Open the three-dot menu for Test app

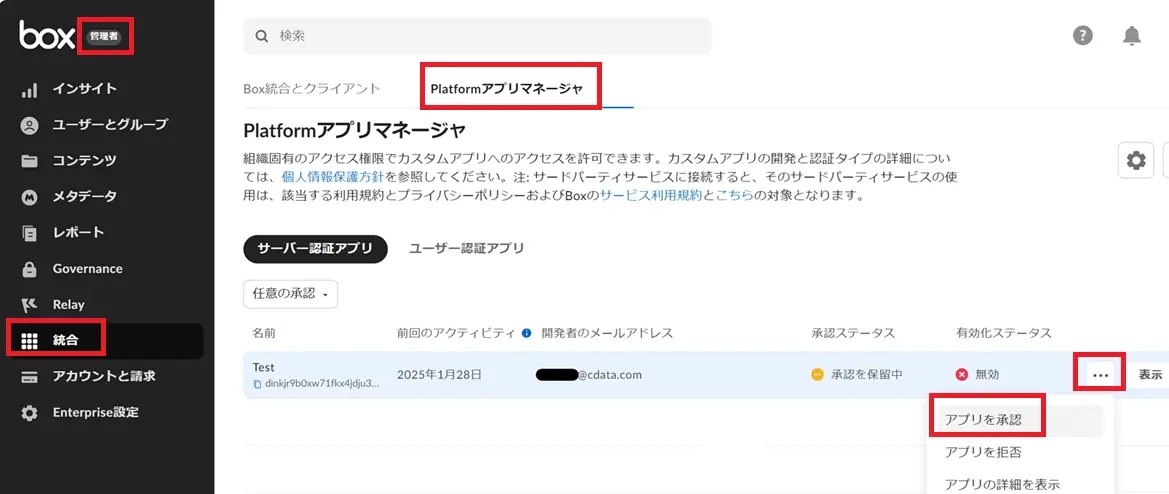click(1101, 375)
